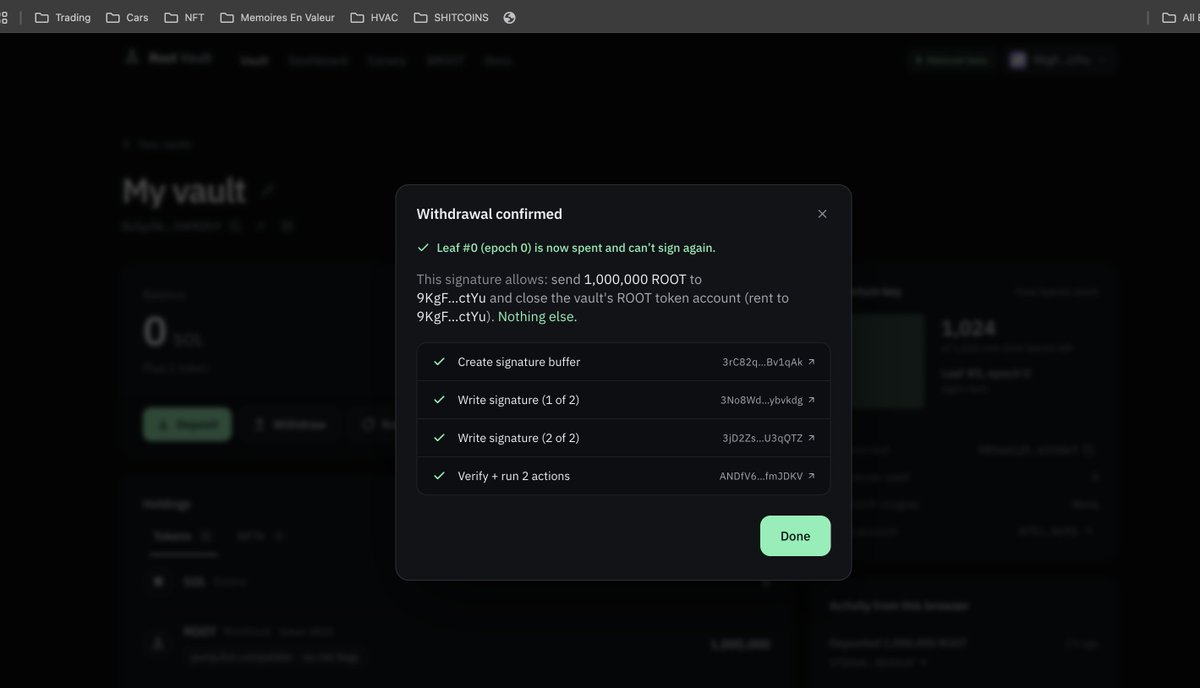Open the SHITCOINS bookmarks folder
This screenshot has width=1200, height=688.
click(451, 17)
